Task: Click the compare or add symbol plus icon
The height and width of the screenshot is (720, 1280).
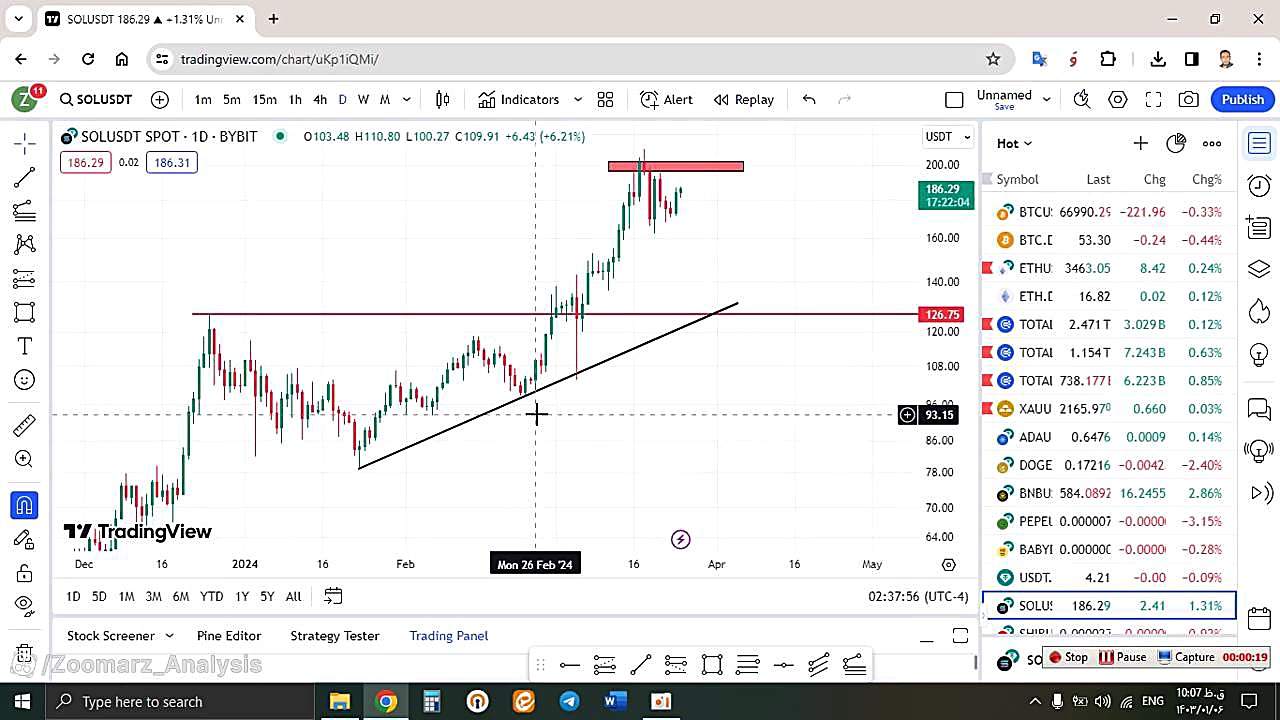Action: pyautogui.click(x=160, y=99)
